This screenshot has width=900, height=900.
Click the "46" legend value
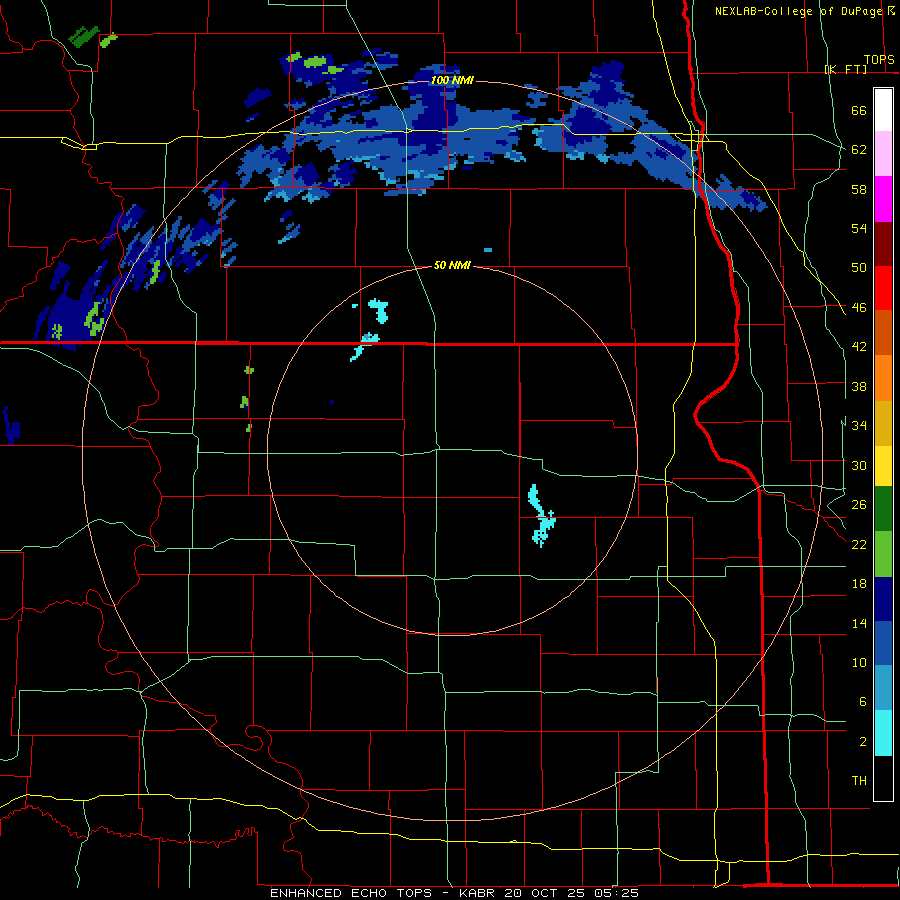click(859, 307)
